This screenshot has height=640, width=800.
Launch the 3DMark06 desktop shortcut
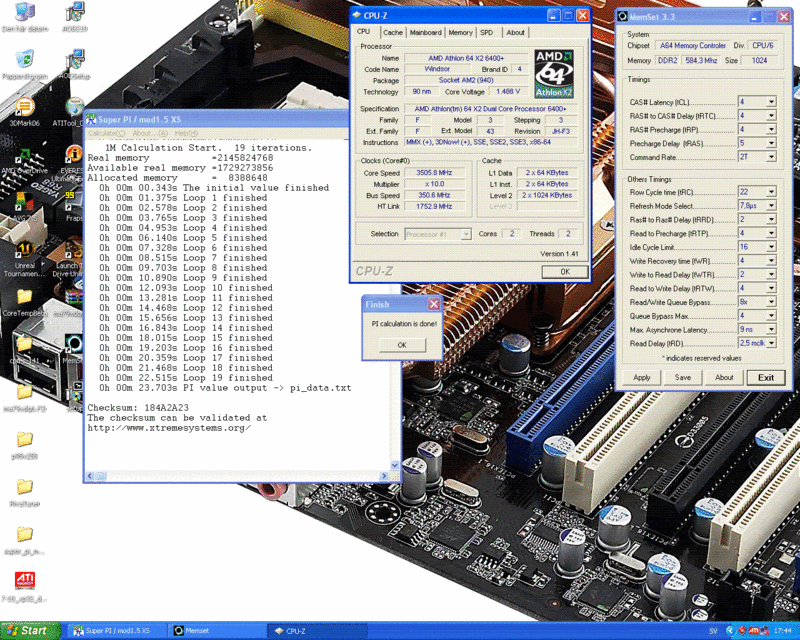[x=24, y=107]
